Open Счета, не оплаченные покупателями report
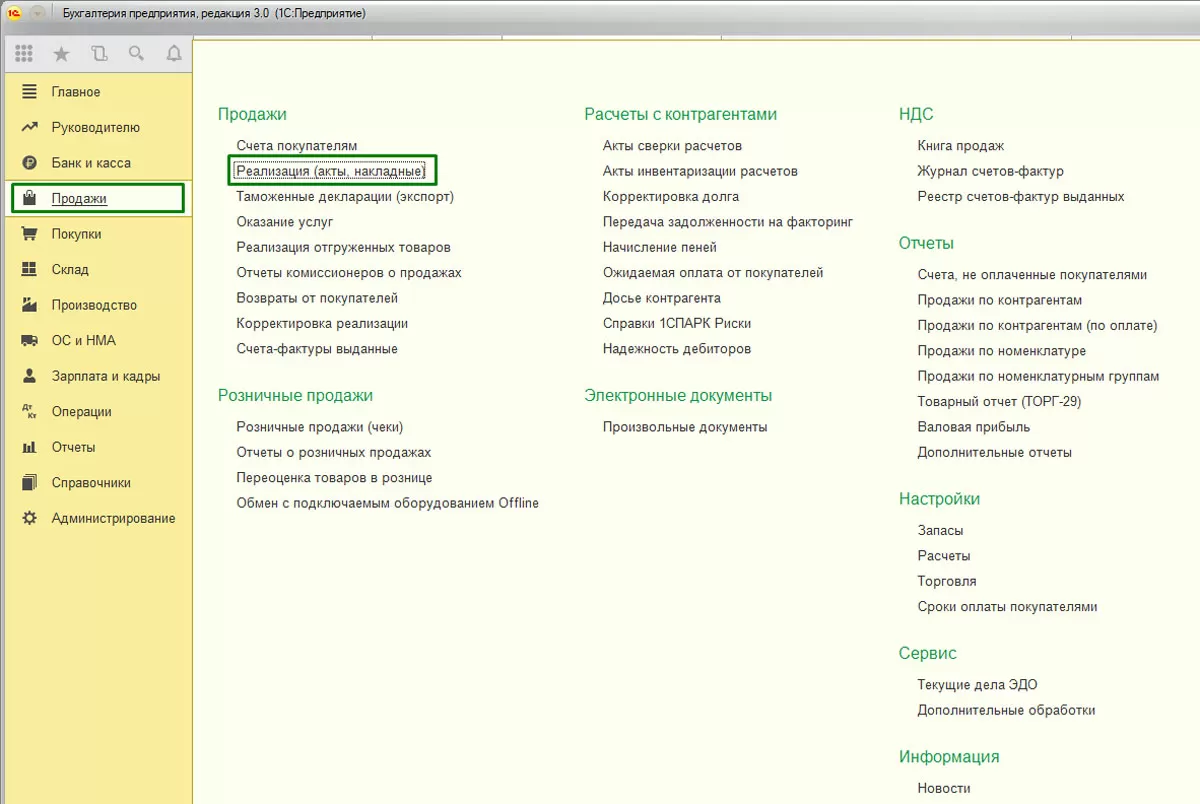The height and width of the screenshot is (804, 1200). (1032, 275)
